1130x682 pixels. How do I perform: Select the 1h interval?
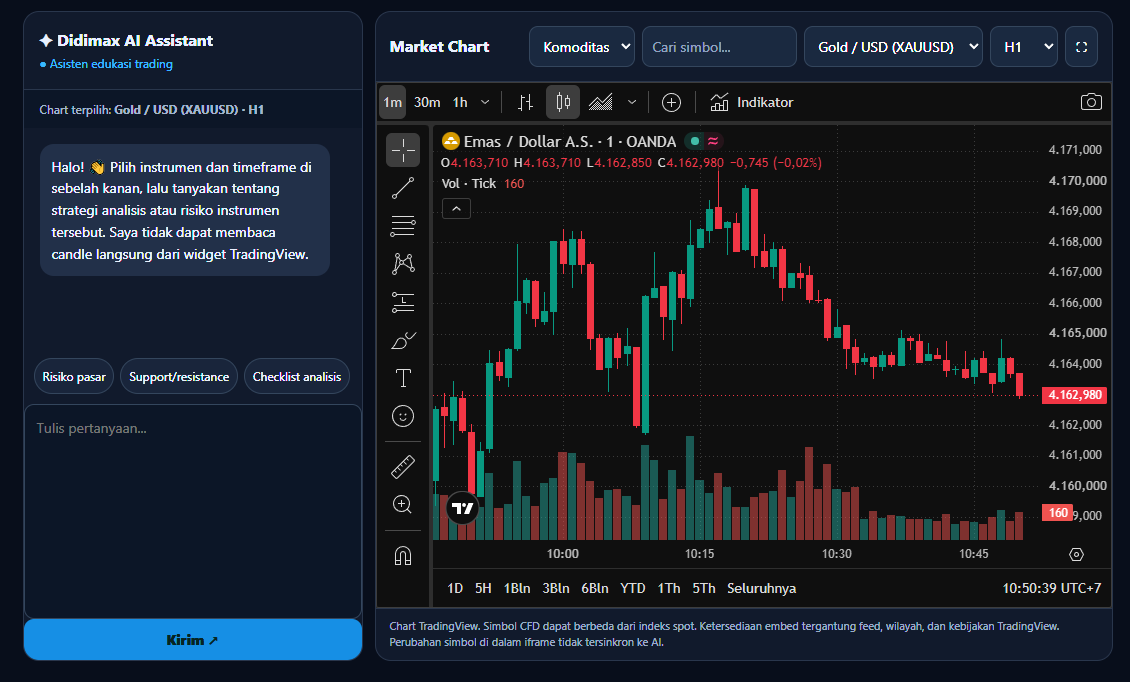pyautogui.click(x=461, y=102)
